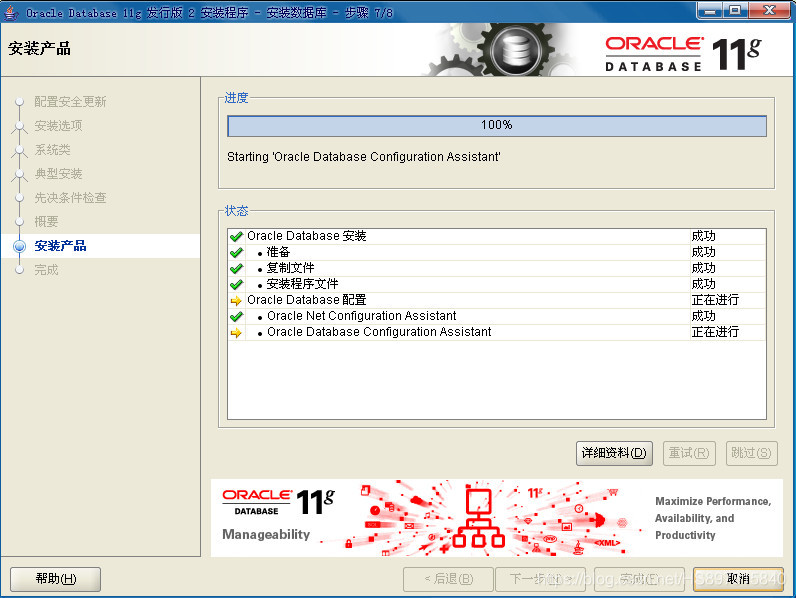Click the 后退(B) back button
Screen dimensions: 796x598
448,579
